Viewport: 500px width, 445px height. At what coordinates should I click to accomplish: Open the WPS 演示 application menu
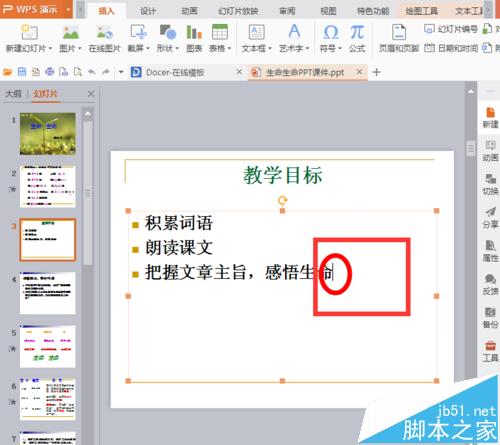coord(36,9)
